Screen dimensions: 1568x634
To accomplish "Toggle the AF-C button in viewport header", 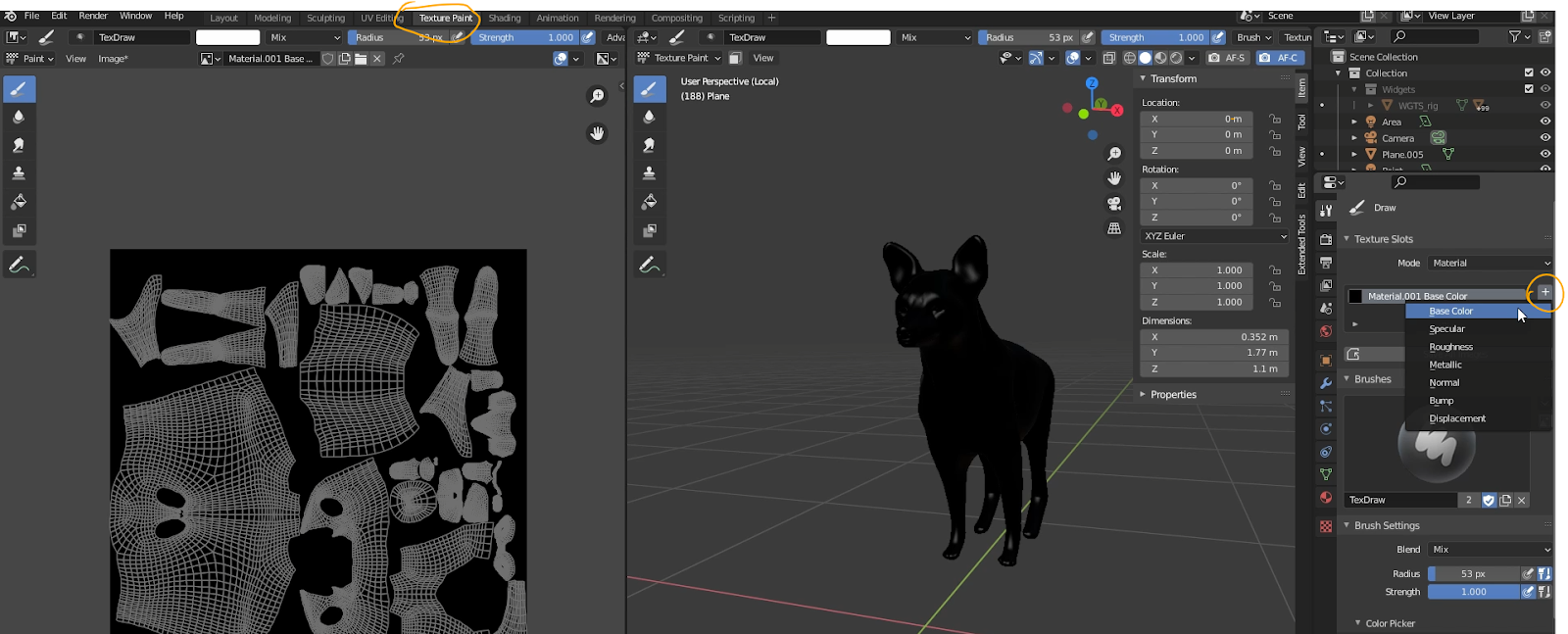I will pyautogui.click(x=1280, y=58).
